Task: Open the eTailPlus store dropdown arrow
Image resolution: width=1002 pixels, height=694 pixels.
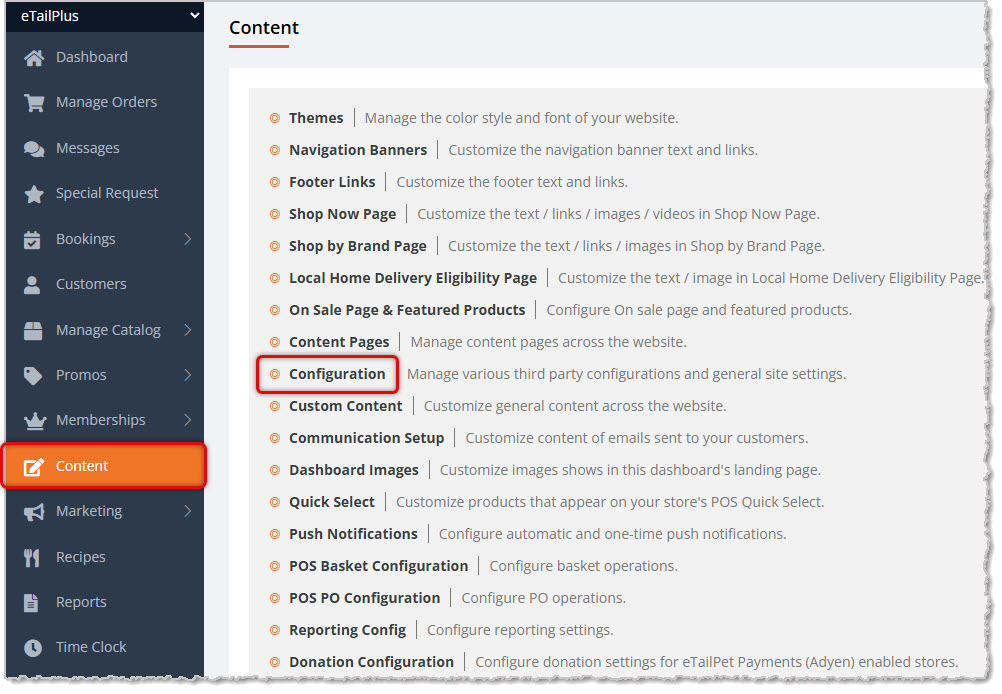Action: (x=194, y=15)
